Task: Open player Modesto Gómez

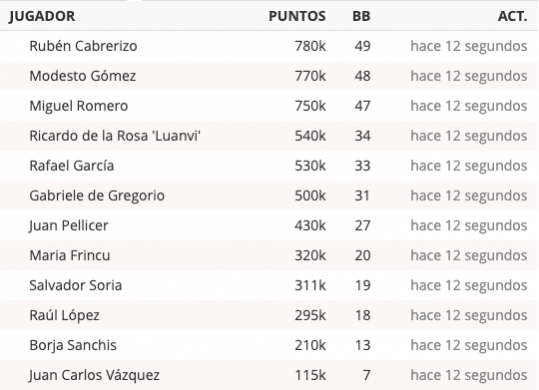Action: [82, 76]
